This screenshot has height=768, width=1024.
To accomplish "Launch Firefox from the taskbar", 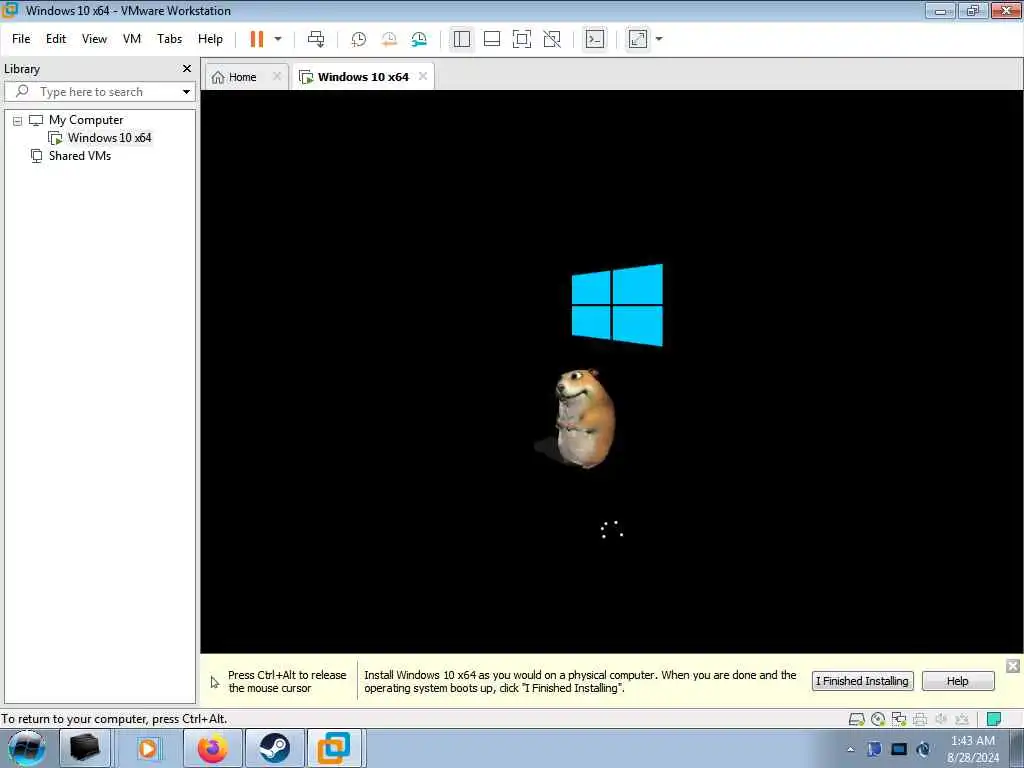I will [213, 748].
